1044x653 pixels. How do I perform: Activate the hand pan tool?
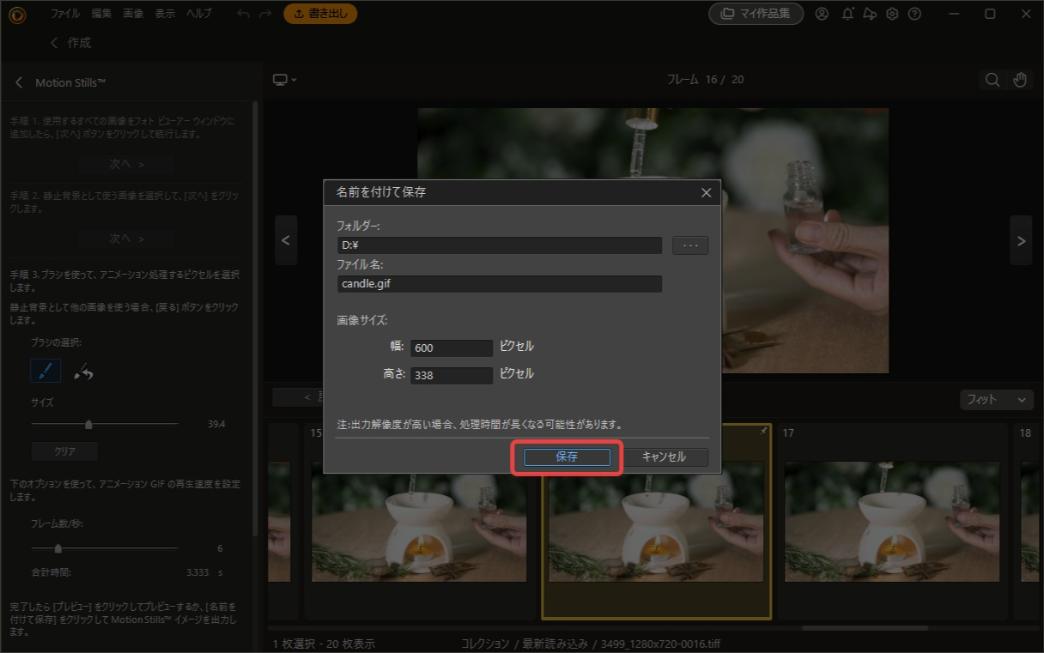point(1018,79)
